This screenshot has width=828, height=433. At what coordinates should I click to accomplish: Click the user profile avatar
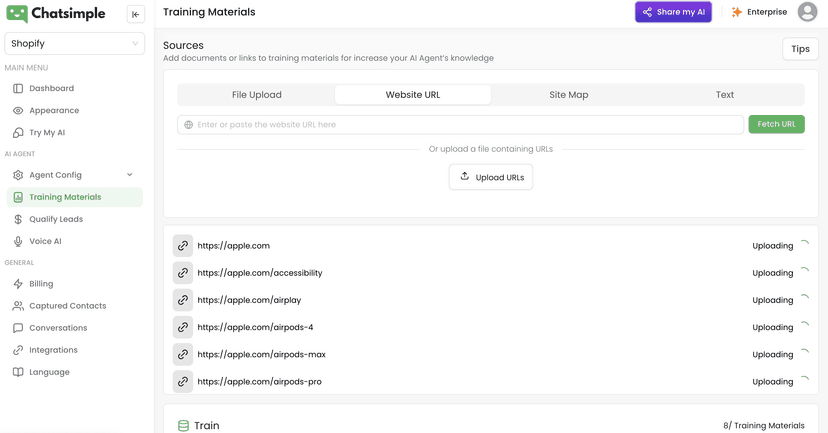pos(807,12)
